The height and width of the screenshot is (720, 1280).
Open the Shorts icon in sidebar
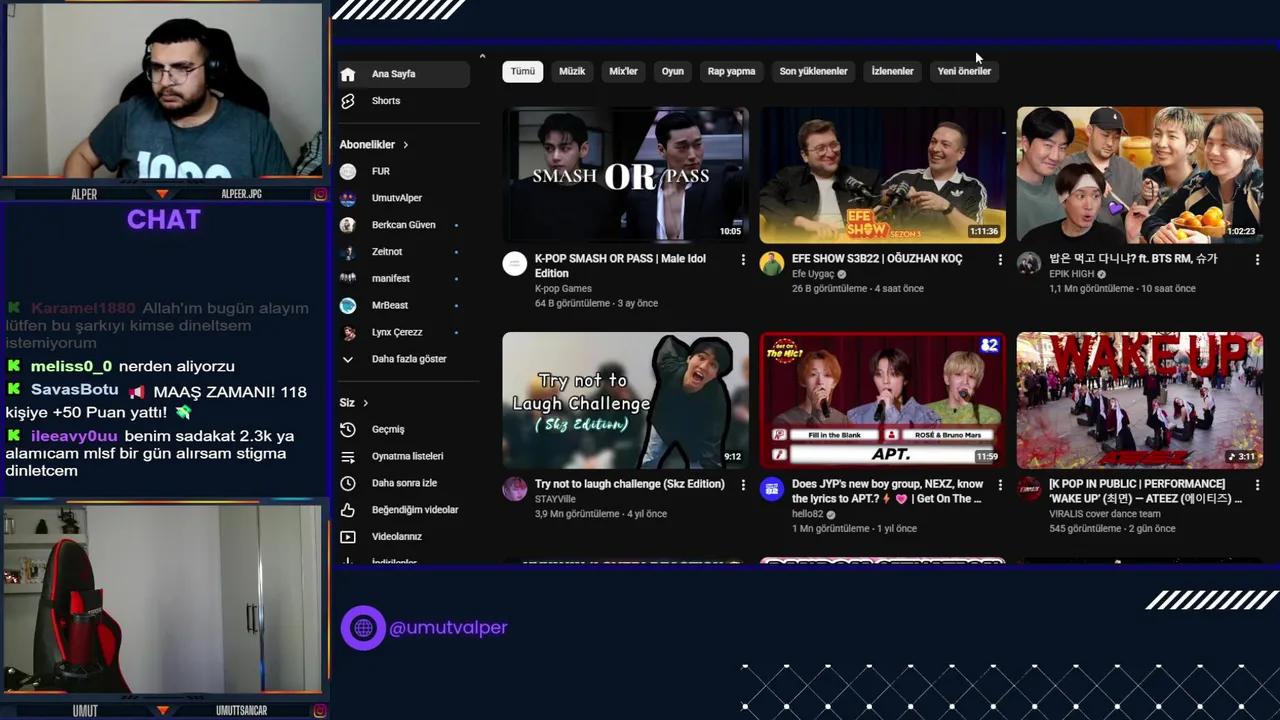348,101
